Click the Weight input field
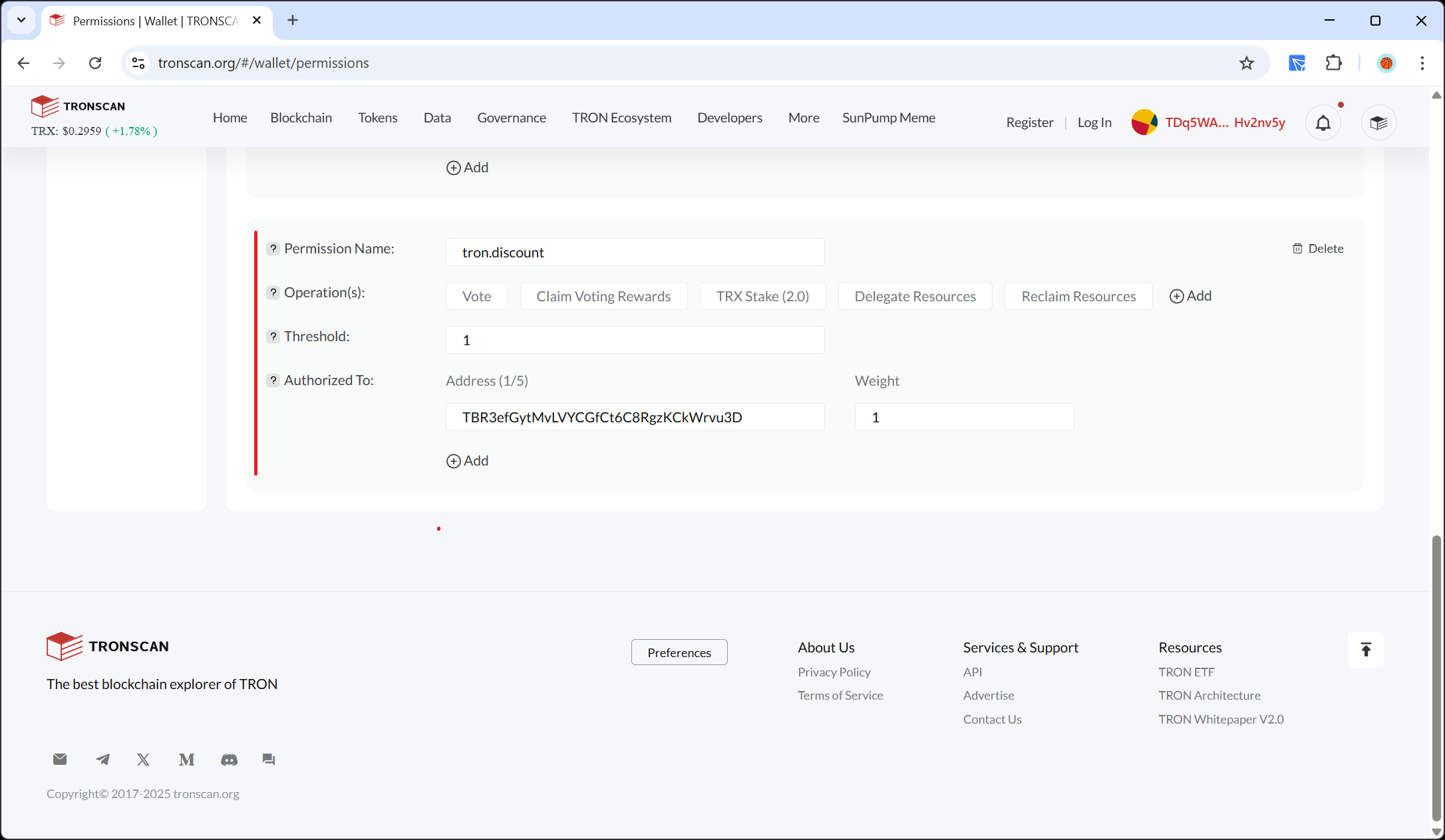 (965, 417)
